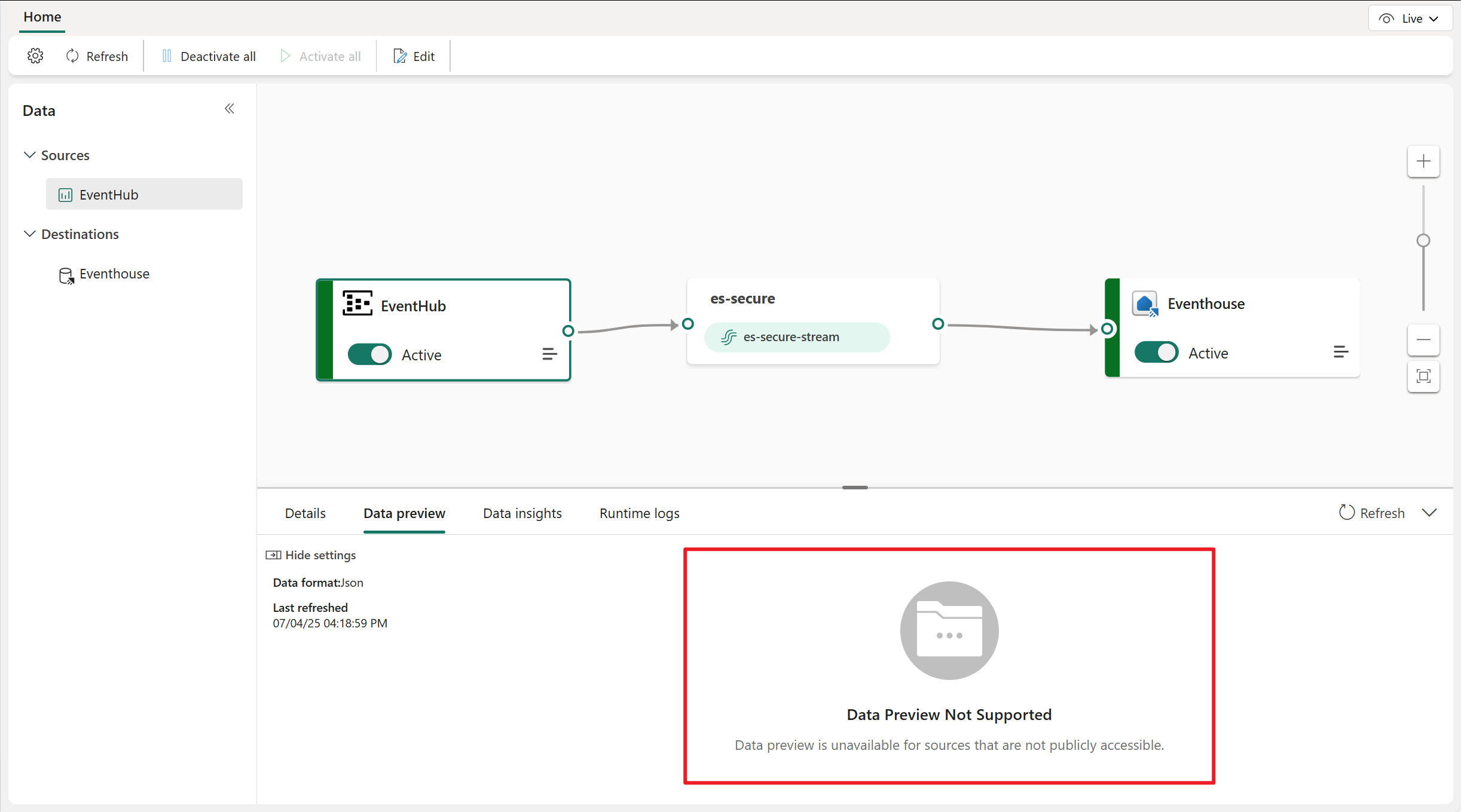This screenshot has height=812, width=1461.
Task: Open the Live mode dropdown
Action: (1410, 19)
